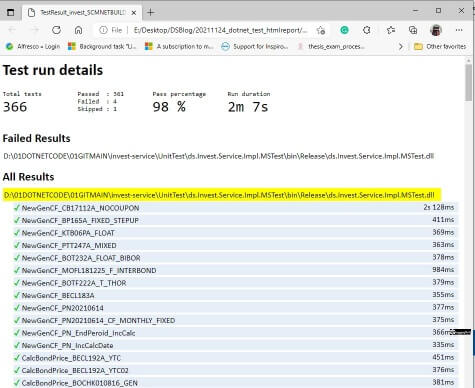
Task: Select the NewGenCF_KTB06PA_FLOAT test row
Action: pyautogui.click(x=236, y=233)
